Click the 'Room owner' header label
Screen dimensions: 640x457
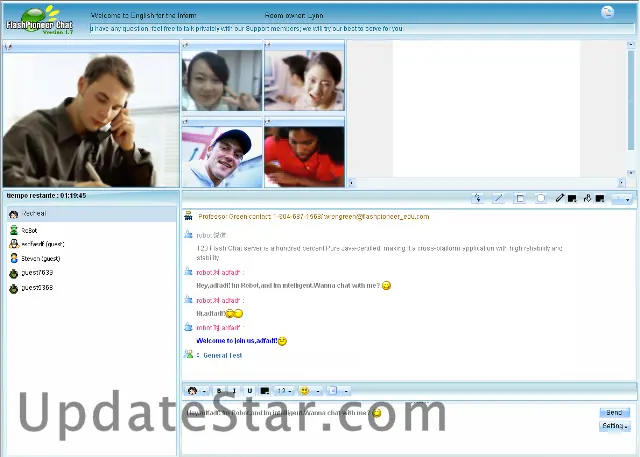pos(294,16)
